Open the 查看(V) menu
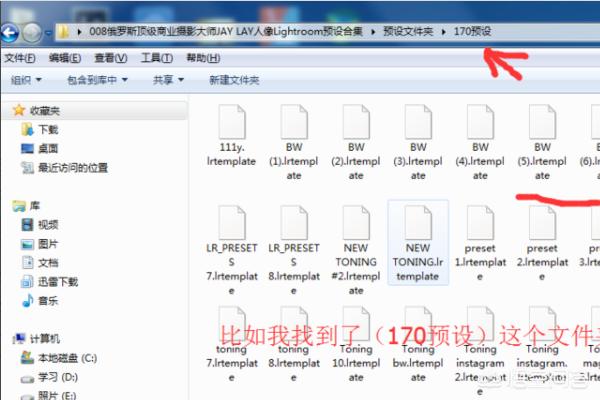This screenshot has width=600, height=400. [111, 58]
